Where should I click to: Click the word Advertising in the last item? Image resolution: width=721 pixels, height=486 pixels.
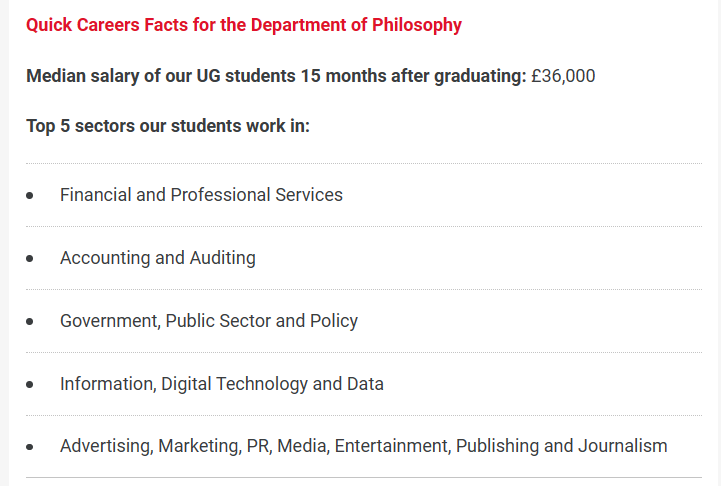point(105,446)
